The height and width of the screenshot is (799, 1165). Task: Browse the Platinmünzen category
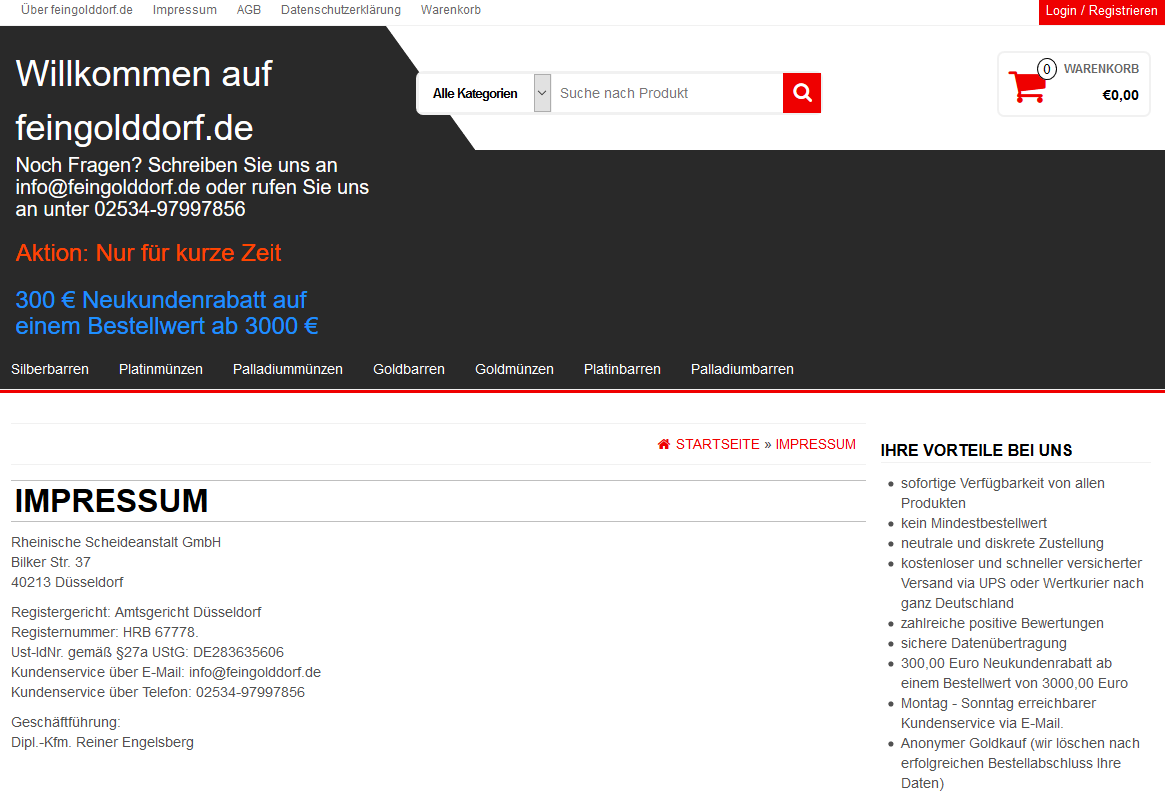point(160,369)
